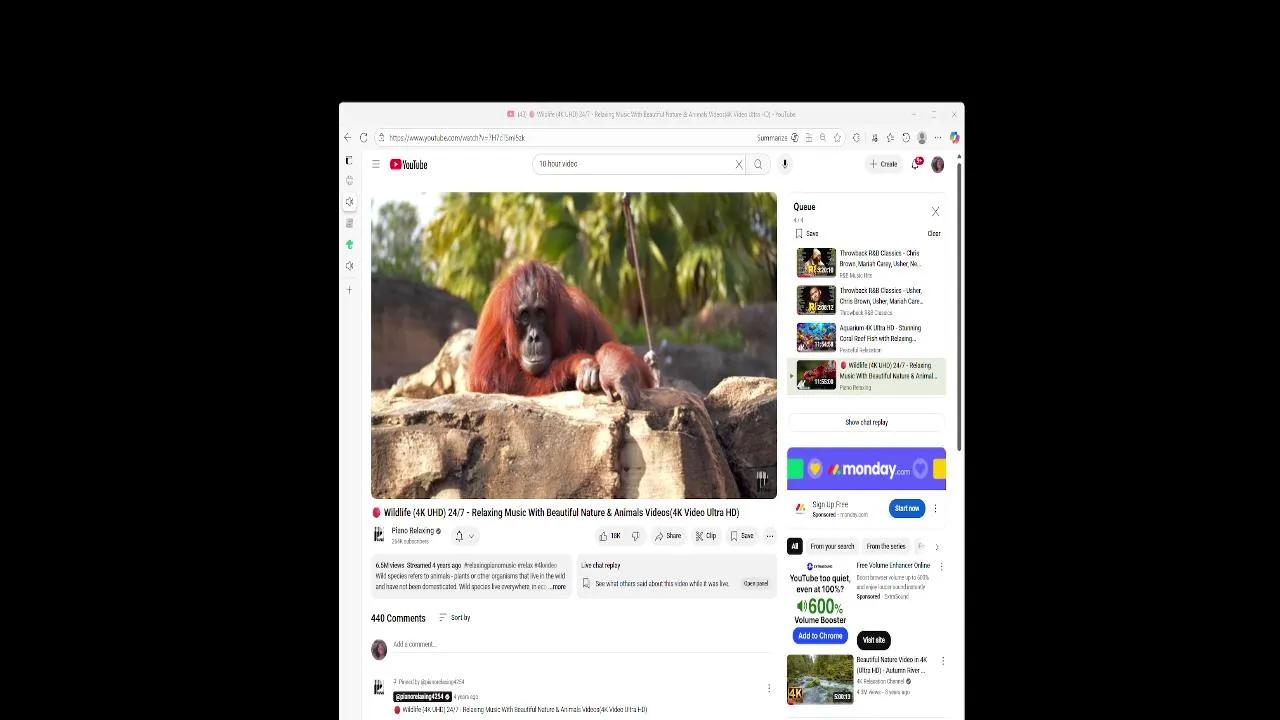Play first Throwback R&B Classics queue item
Image resolution: width=1280 pixels, height=720 pixels.
coord(866,263)
